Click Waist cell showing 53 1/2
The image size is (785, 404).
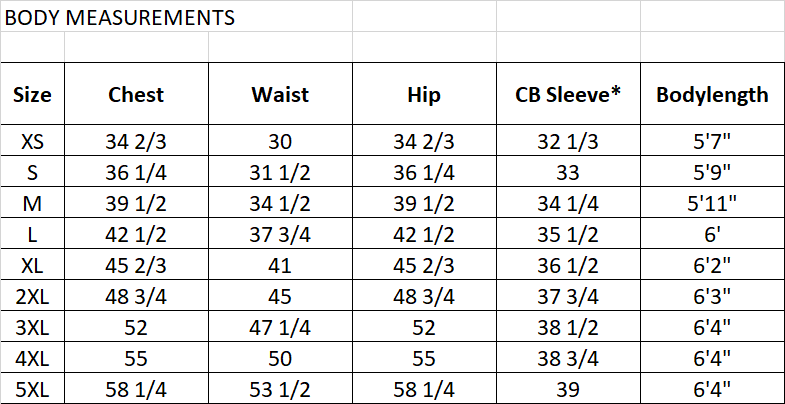[280, 388]
